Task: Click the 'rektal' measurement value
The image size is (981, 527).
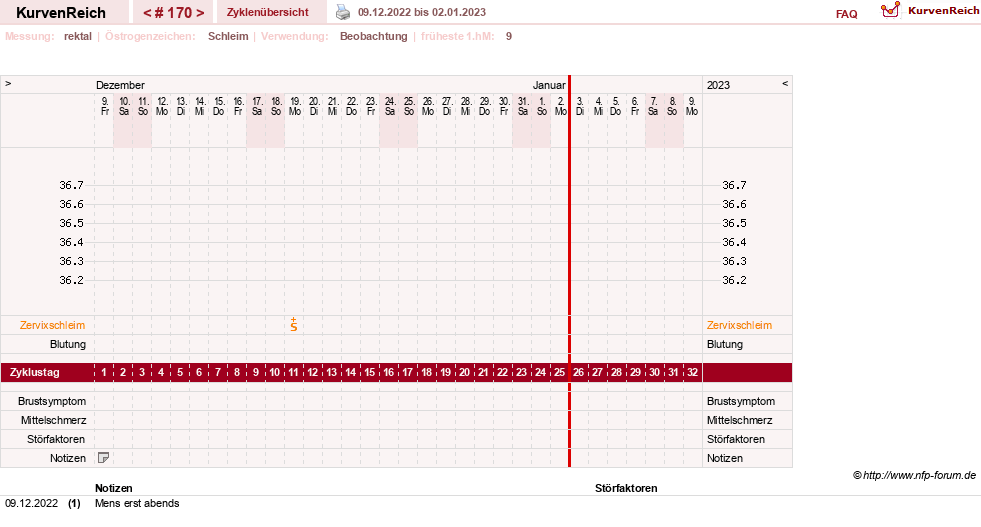Action: (78, 36)
